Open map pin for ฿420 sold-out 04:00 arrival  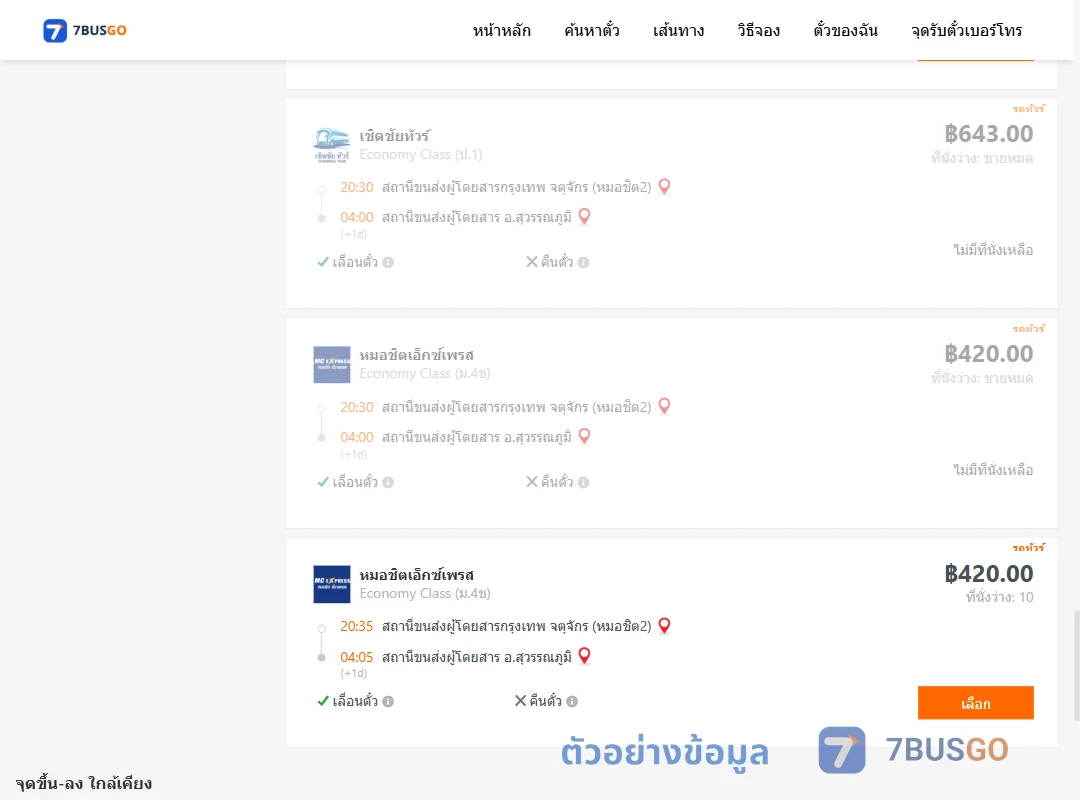pyautogui.click(x=584, y=436)
